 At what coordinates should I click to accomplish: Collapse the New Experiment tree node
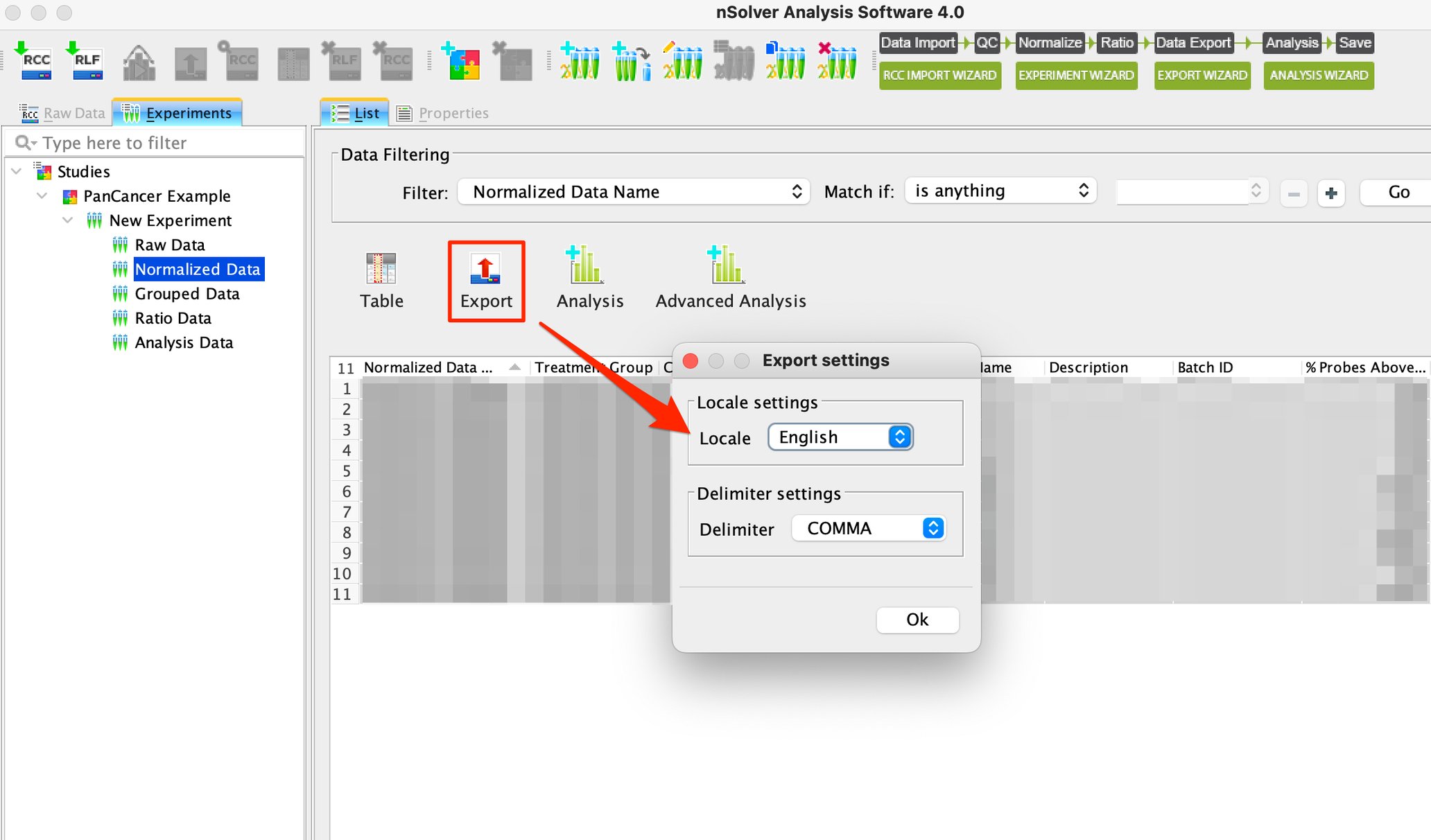click(x=67, y=220)
